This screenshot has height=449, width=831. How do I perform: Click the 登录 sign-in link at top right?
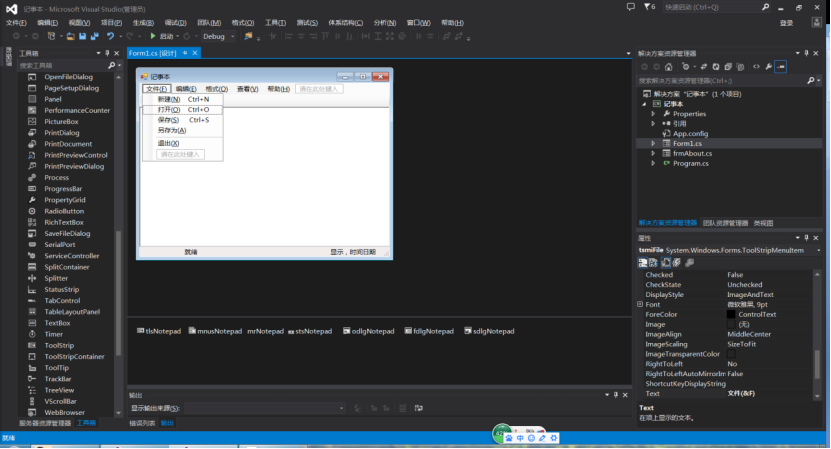click(x=786, y=23)
